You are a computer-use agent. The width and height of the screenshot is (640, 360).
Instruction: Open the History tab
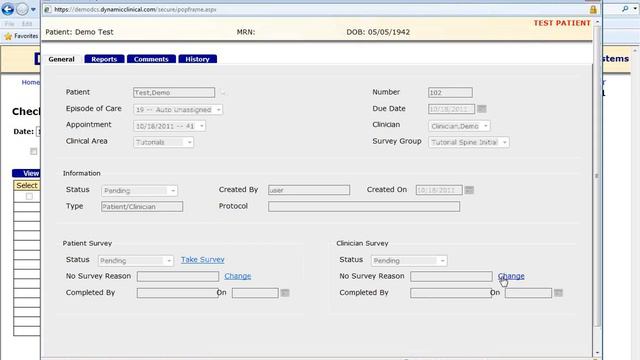pyautogui.click(x=198, y=59)
